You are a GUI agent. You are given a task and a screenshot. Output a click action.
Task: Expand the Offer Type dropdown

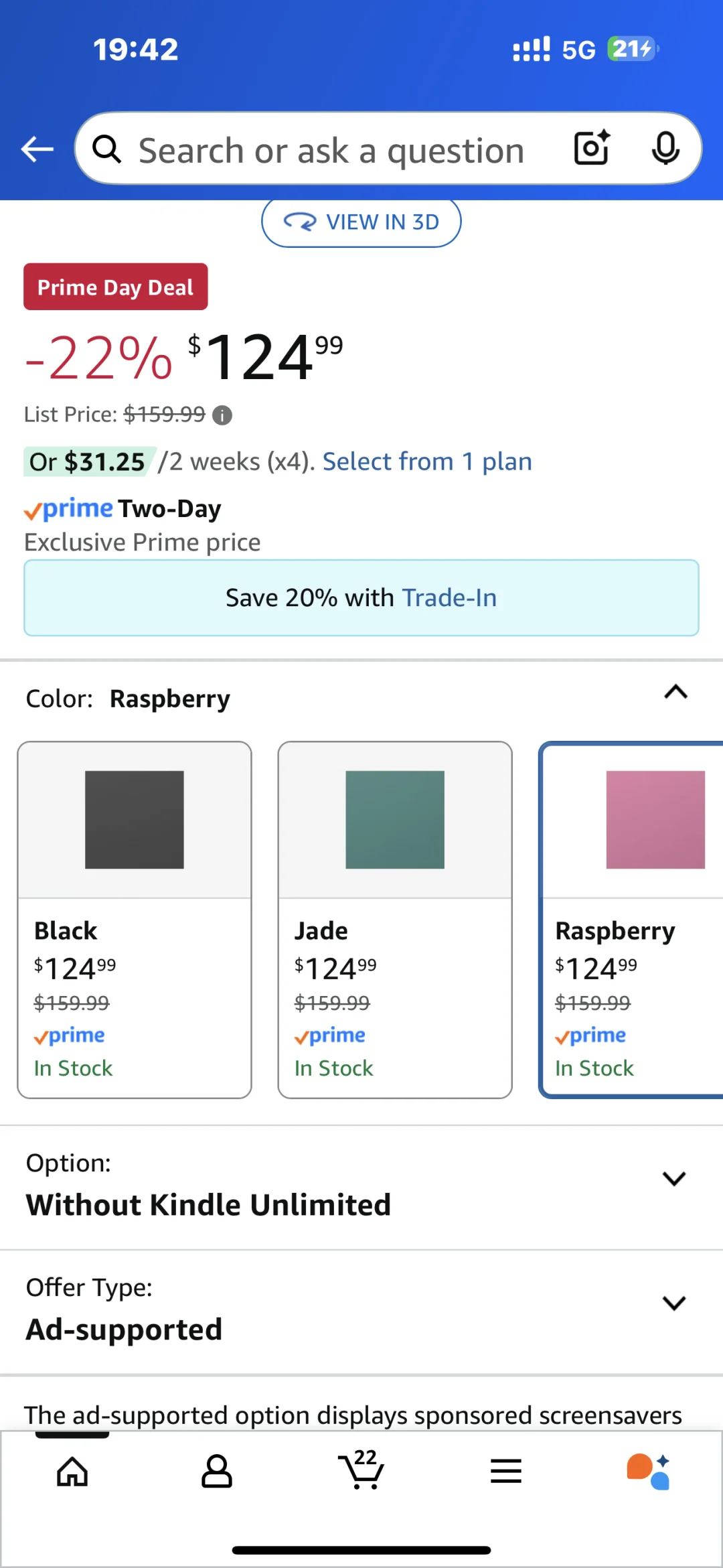click(x=361, y=1311)
